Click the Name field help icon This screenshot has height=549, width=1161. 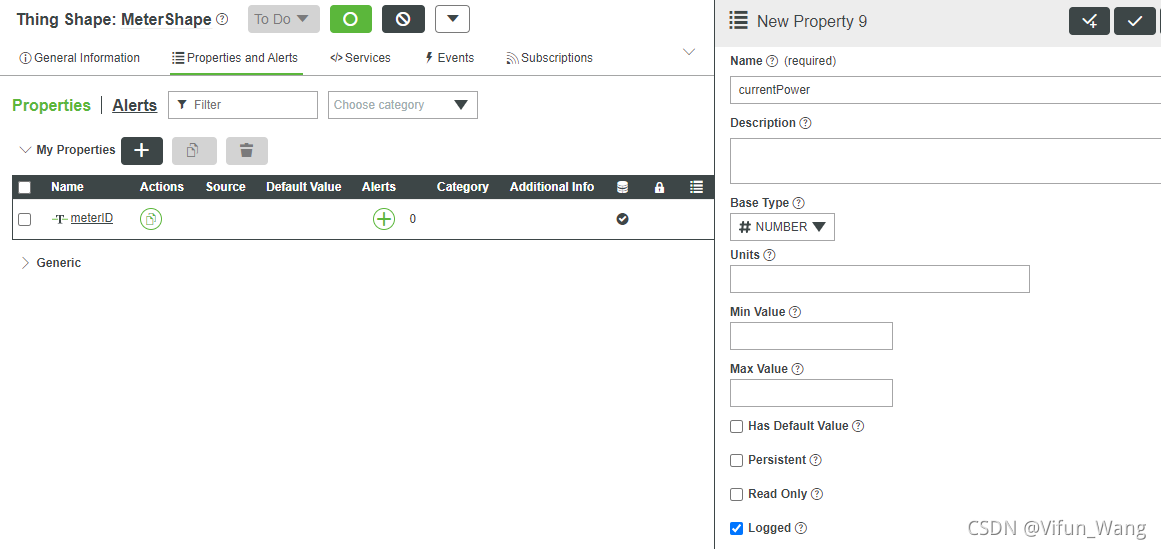772,61
